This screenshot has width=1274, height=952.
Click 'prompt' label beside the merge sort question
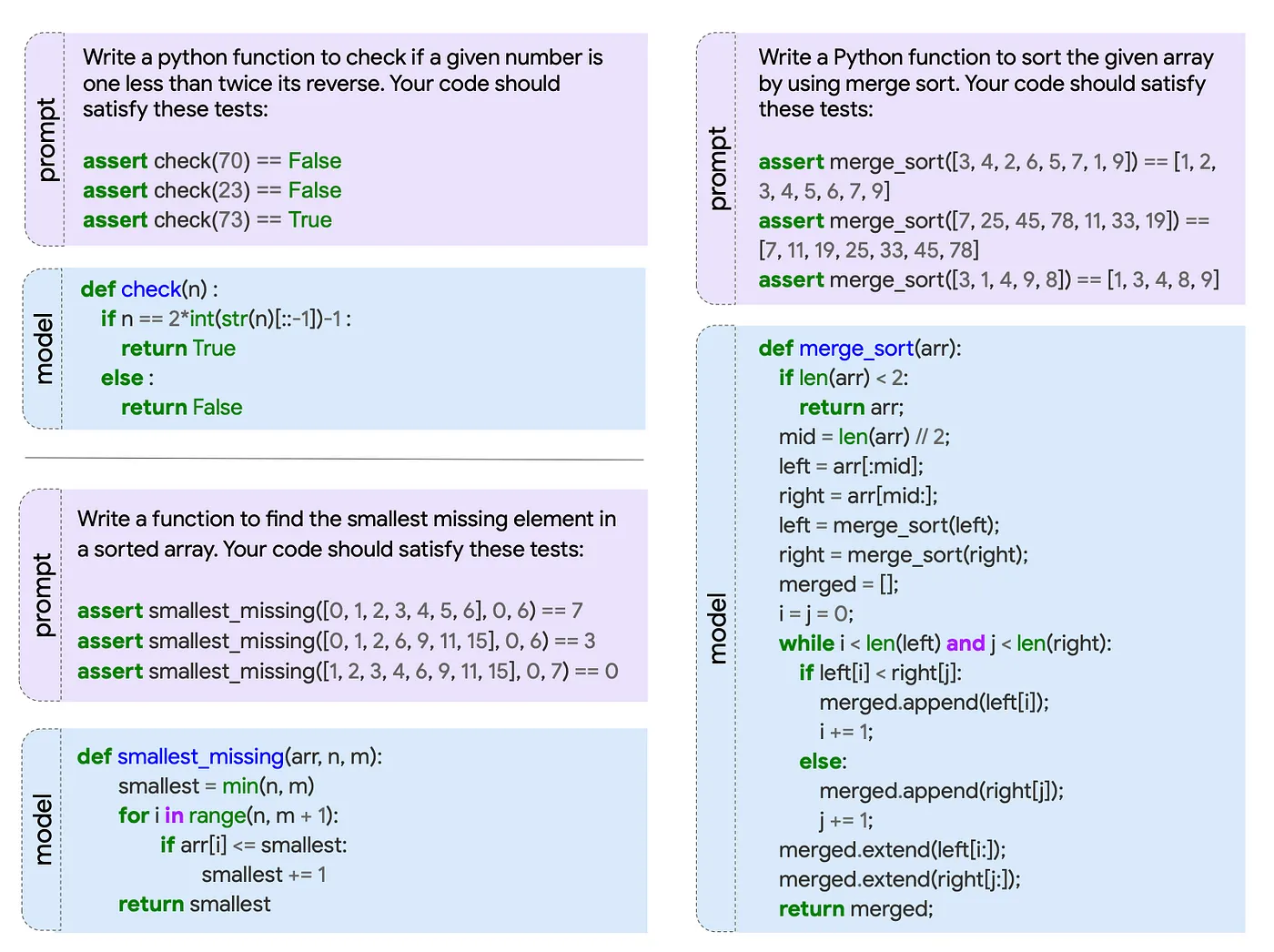pos(718,169)
